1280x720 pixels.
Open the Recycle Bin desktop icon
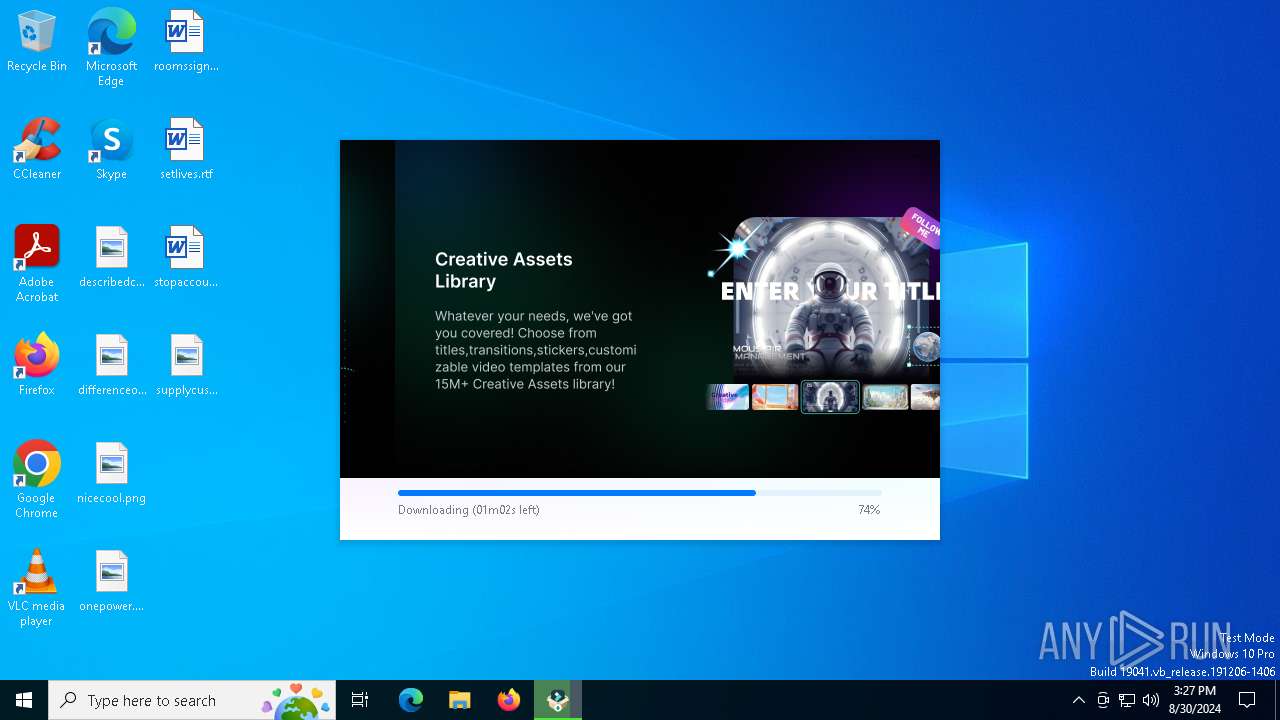(x=37, y=41)
